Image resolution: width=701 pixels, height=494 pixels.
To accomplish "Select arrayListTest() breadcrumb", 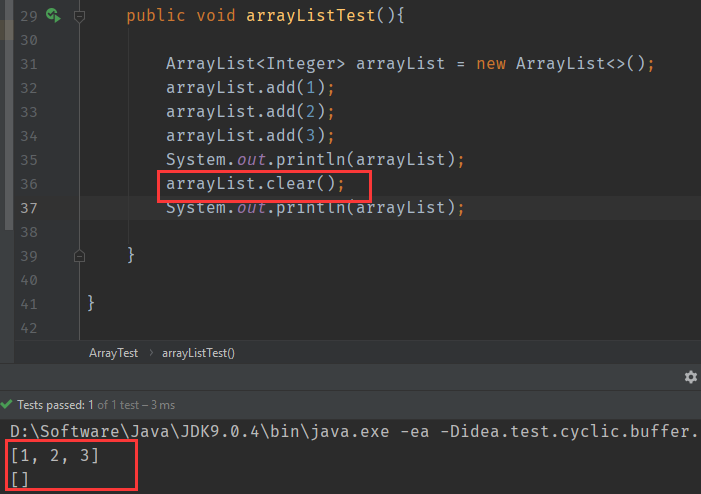I will [198, 353].
